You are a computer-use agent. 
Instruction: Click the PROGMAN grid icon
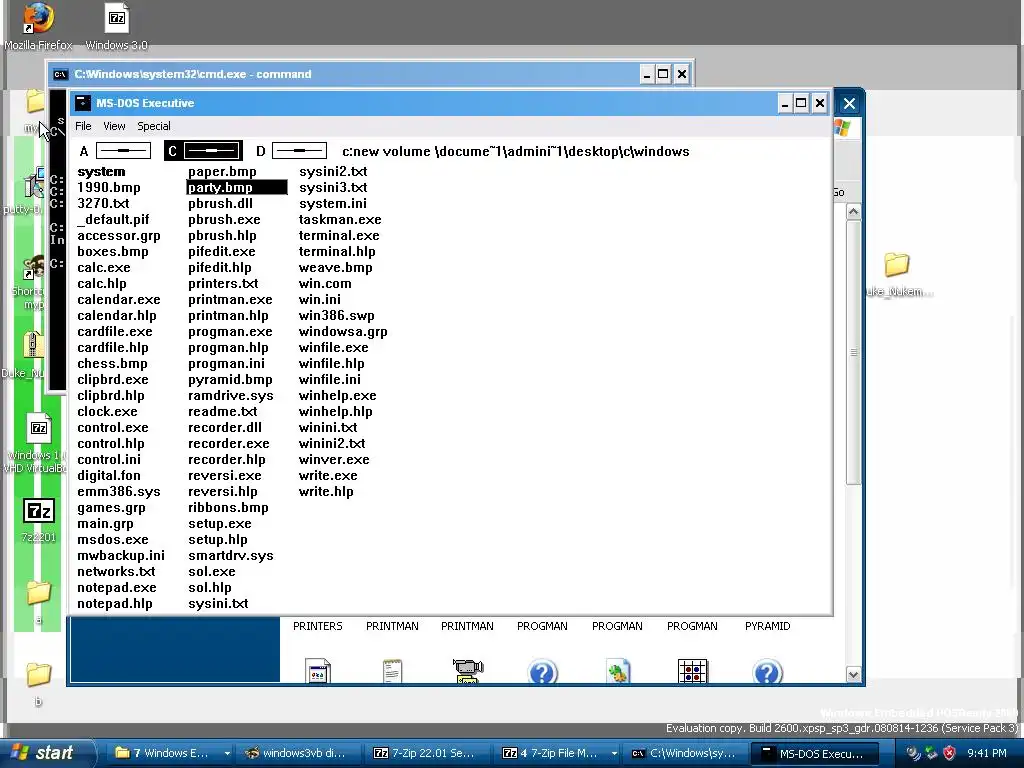click(693, 671)
